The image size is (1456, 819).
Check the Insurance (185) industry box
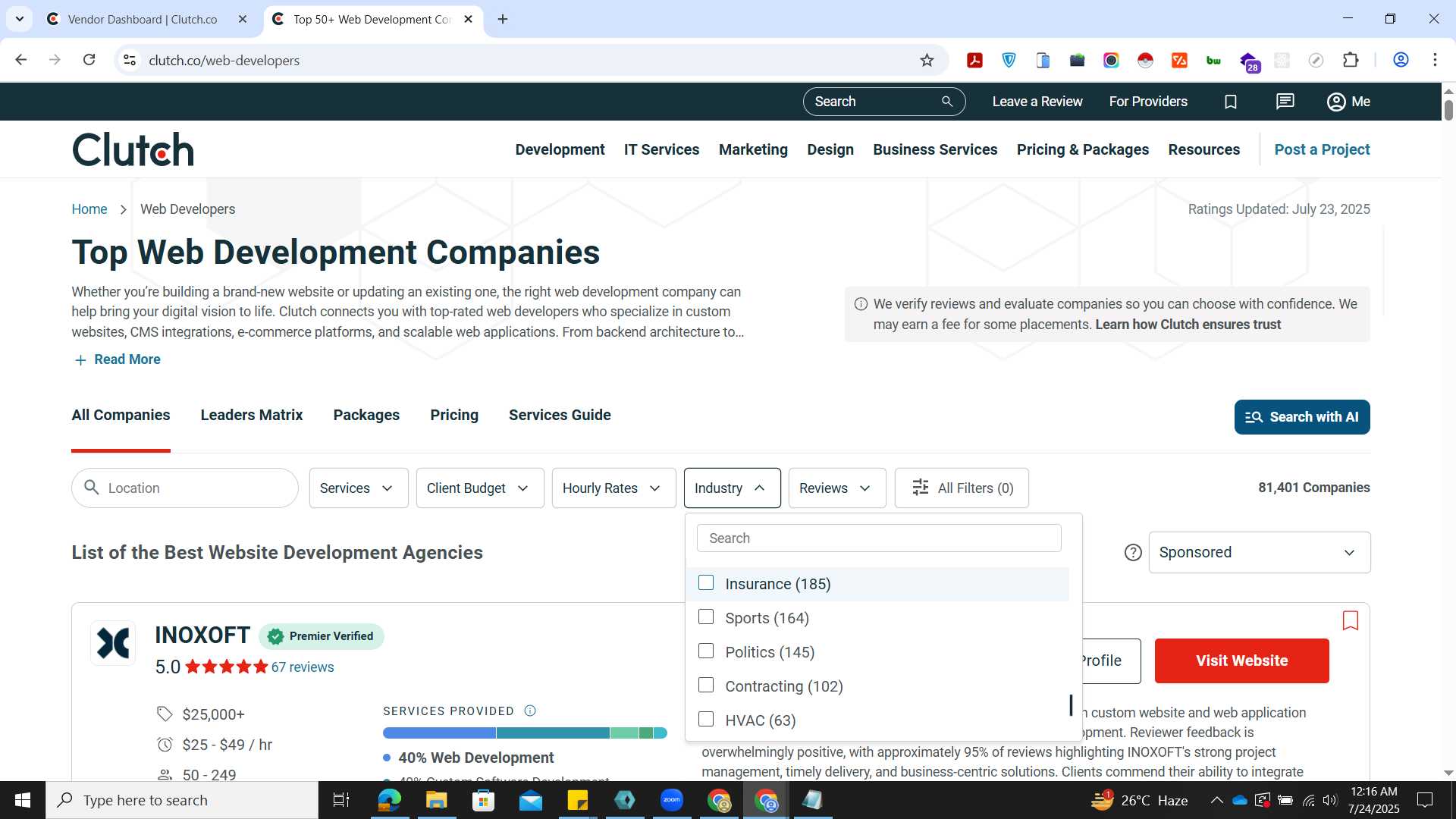tap(706, 583)
